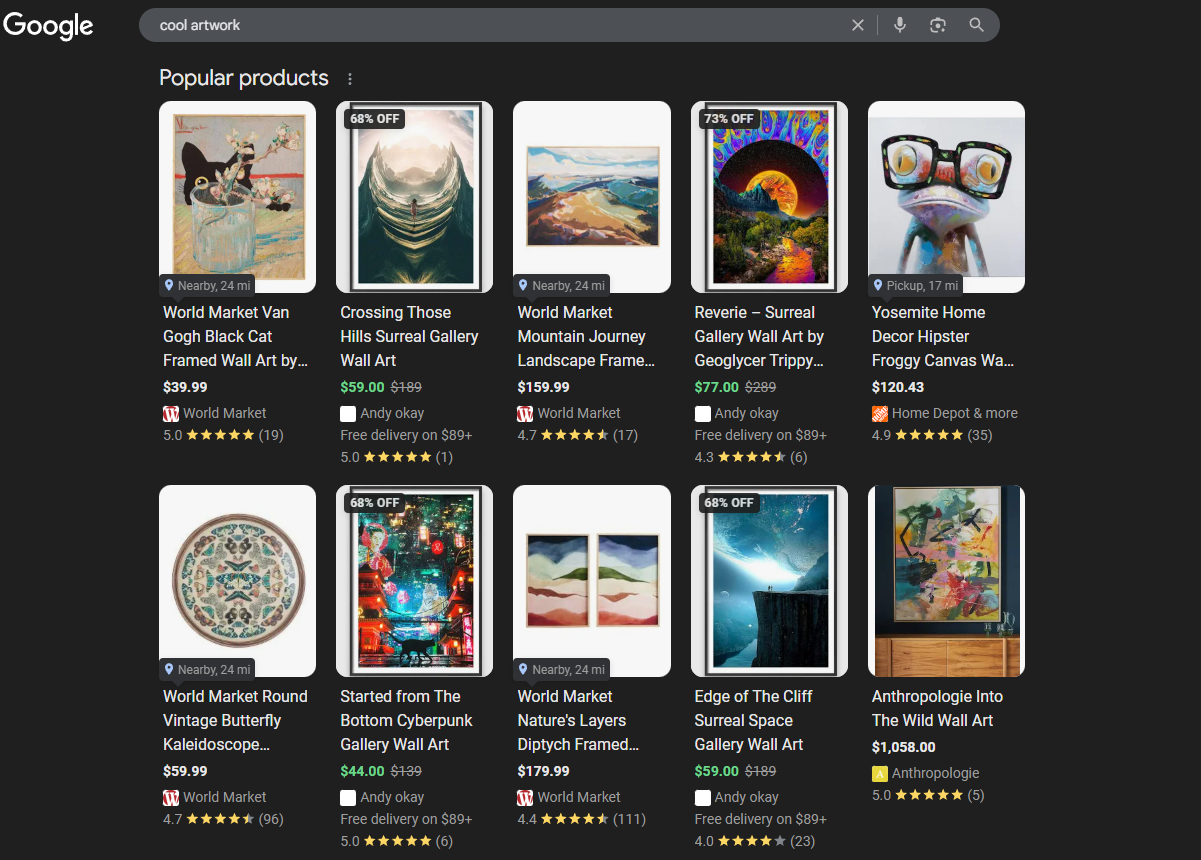Click World Market logo under Nature's Layers Diptych
The image size is (1201, 860).
[525, 797]
